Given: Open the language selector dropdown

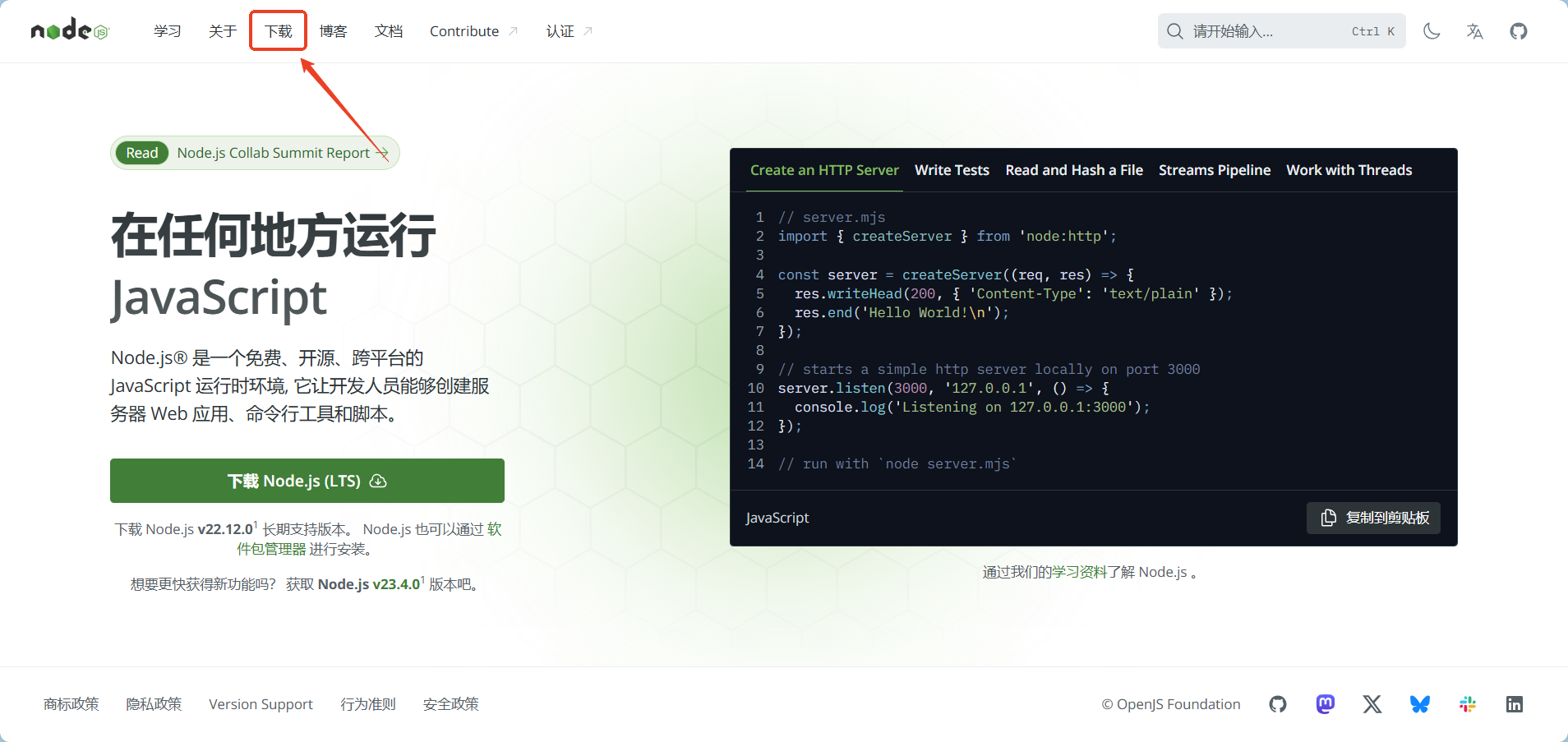Looking at the screenshot, I should tap(1474, 31).
